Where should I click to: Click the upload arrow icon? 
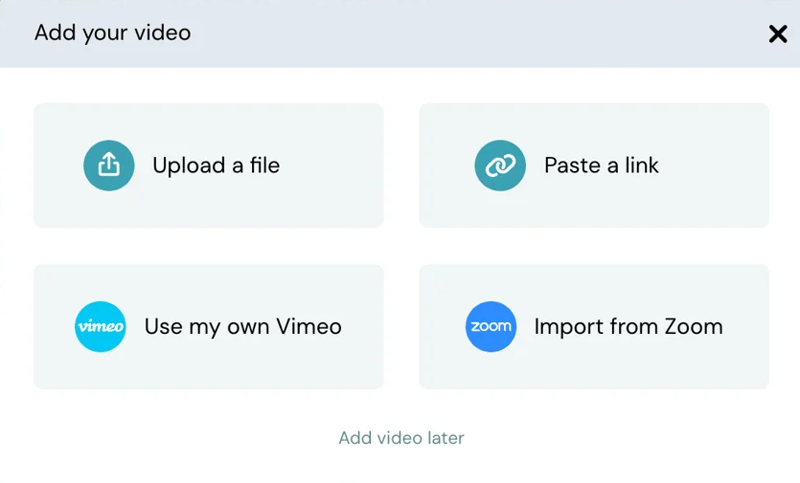pos(109,165)
